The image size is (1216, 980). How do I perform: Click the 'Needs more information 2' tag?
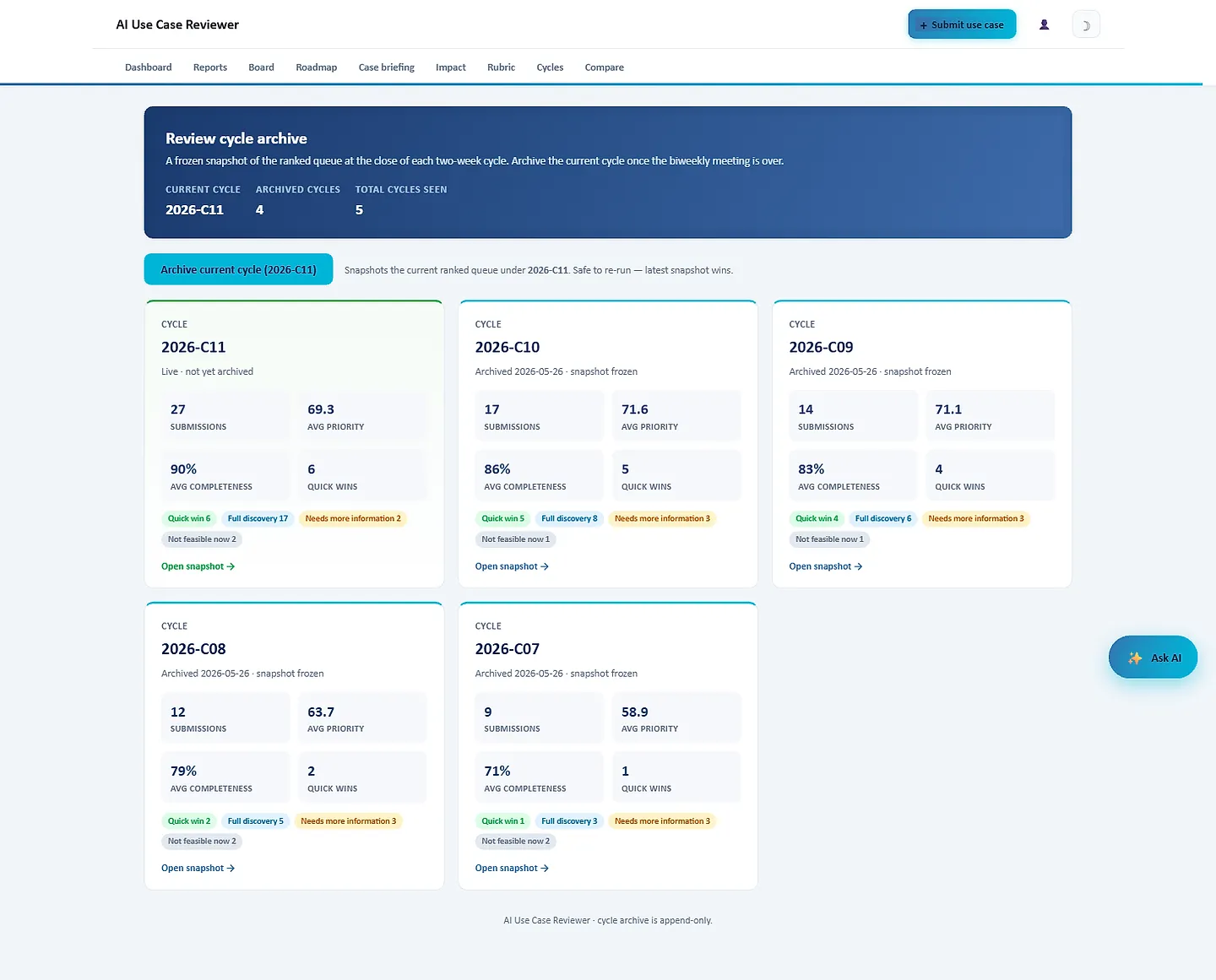coord(353,518)
